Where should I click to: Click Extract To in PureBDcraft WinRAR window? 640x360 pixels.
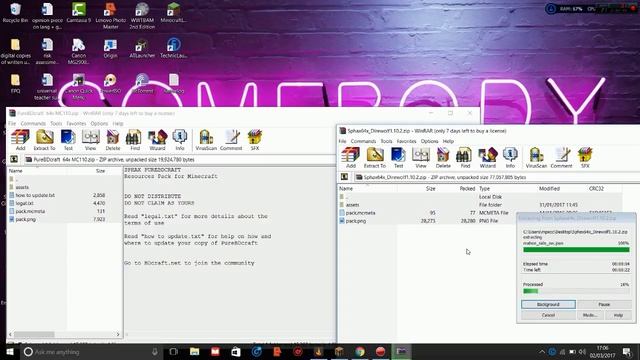(44, 140)
